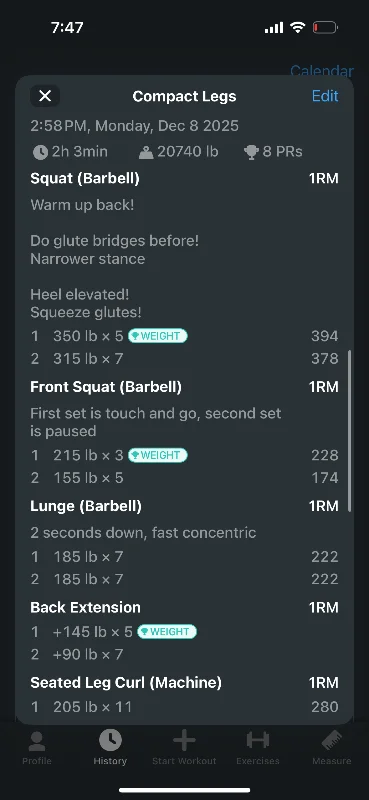Tap the workout duration clock icon
The width and height of the screenshot is (369, 800).
pos(40,152)
